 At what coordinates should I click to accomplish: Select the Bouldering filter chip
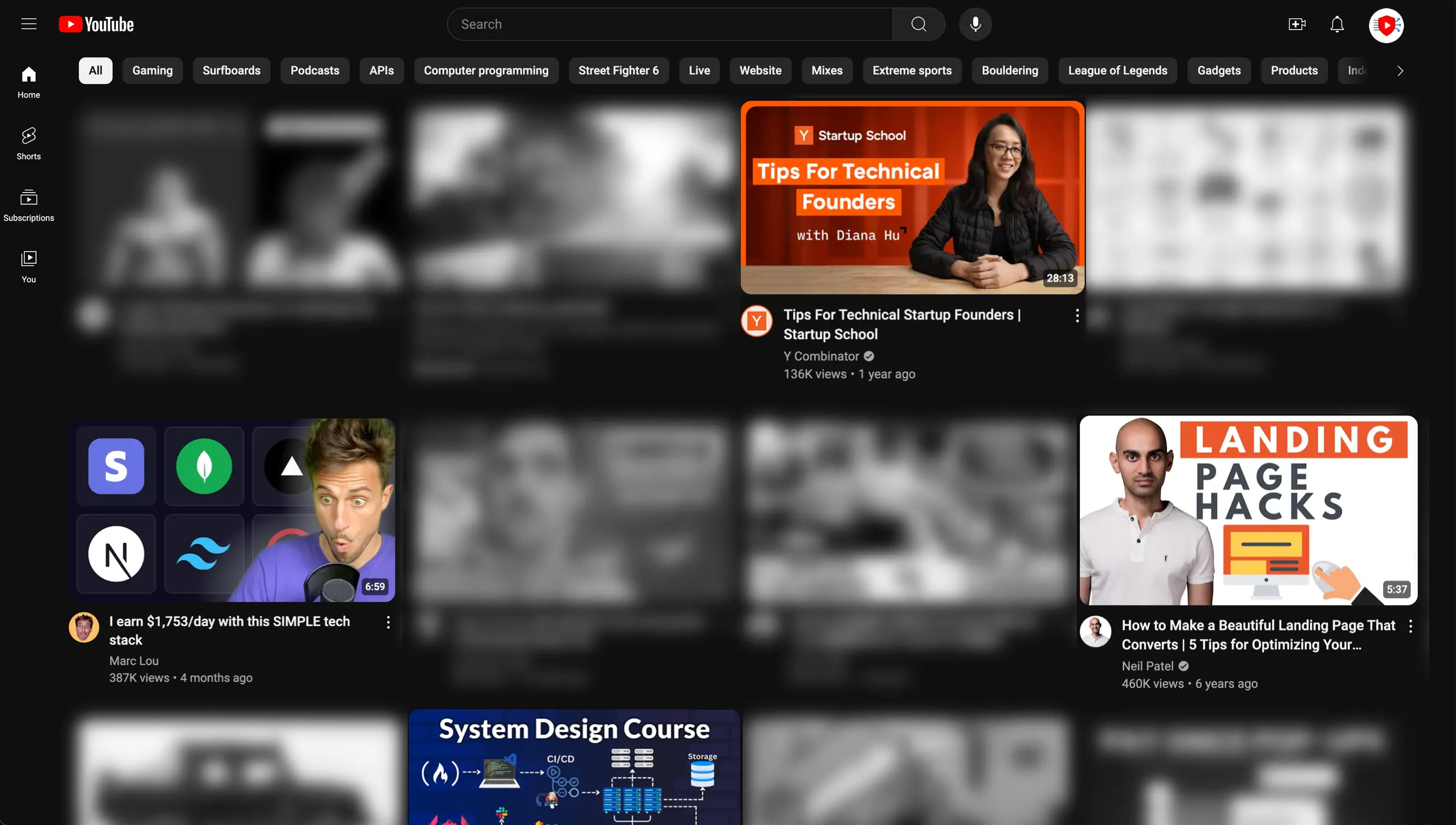(x=1010, y=70)
